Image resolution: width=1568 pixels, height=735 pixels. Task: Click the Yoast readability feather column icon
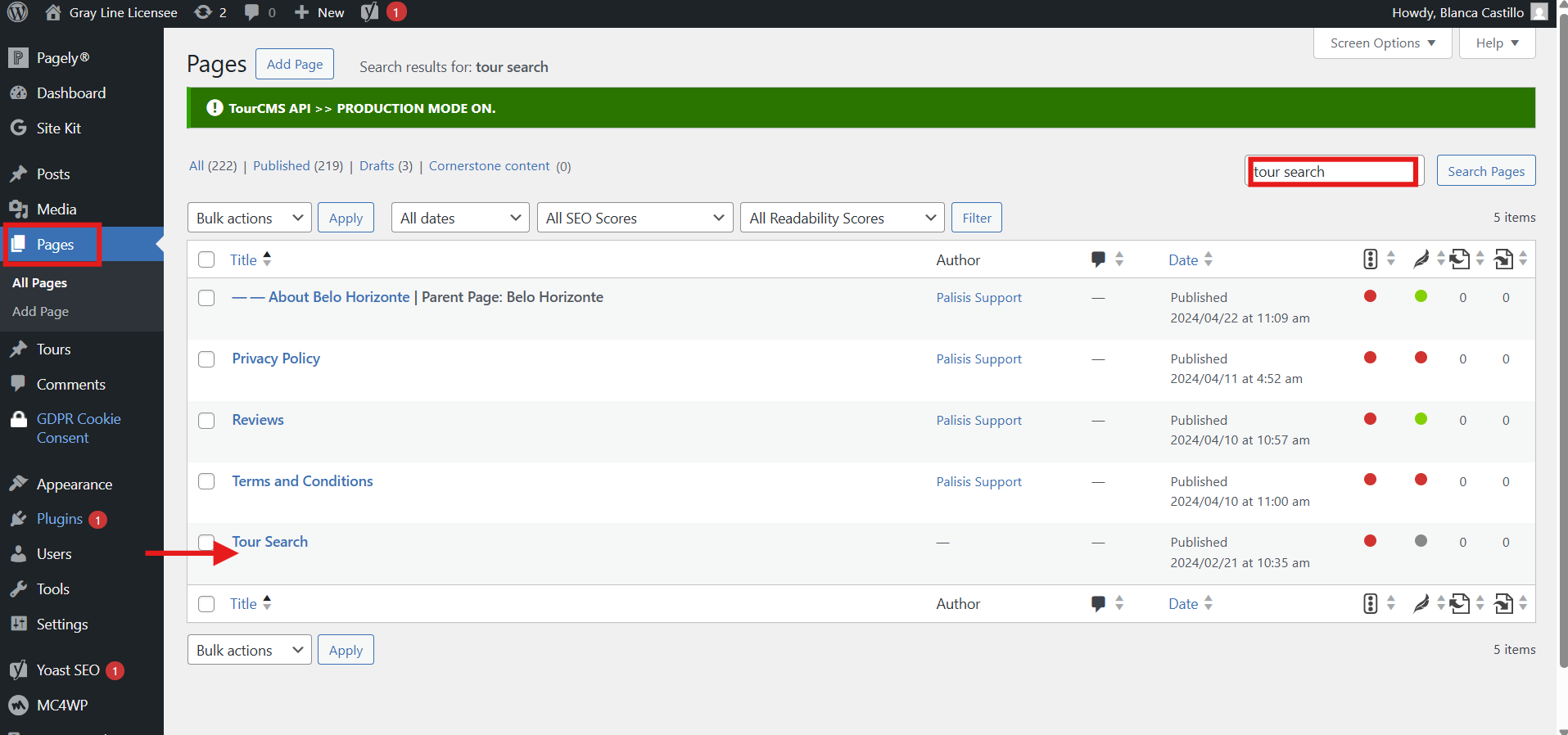(x=1421, y=259)
